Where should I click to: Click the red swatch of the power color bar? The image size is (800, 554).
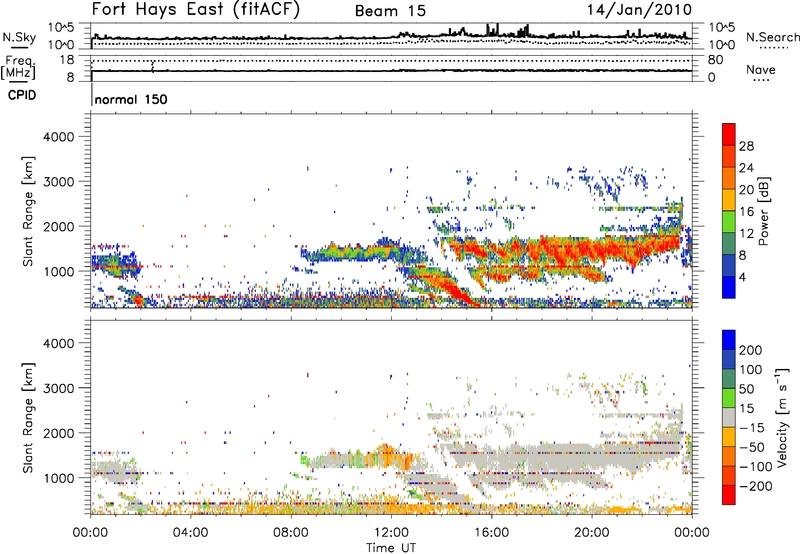tap(729, 134)
